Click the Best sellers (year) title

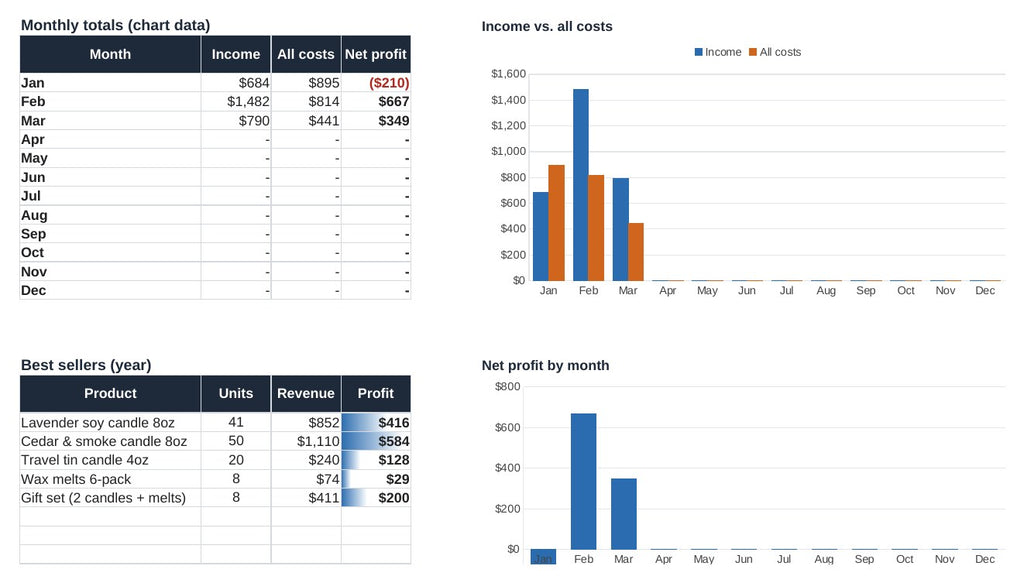pyautogui.click(x=86, y=365)
